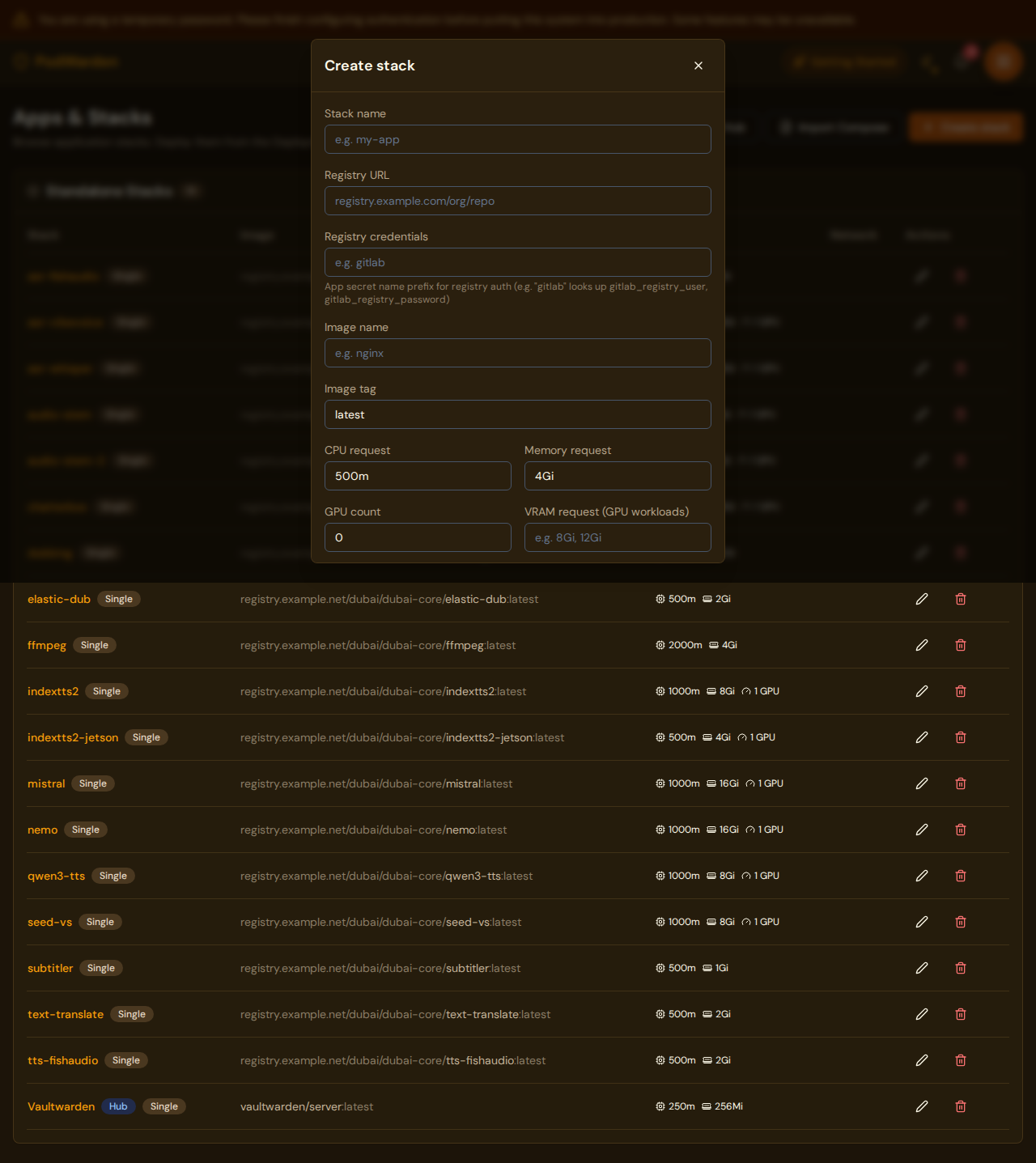Viewport: 1036px width, 1163px height.
Task: Open the mistral stack page
Action: pyautogui.click(x=46, y=783)
